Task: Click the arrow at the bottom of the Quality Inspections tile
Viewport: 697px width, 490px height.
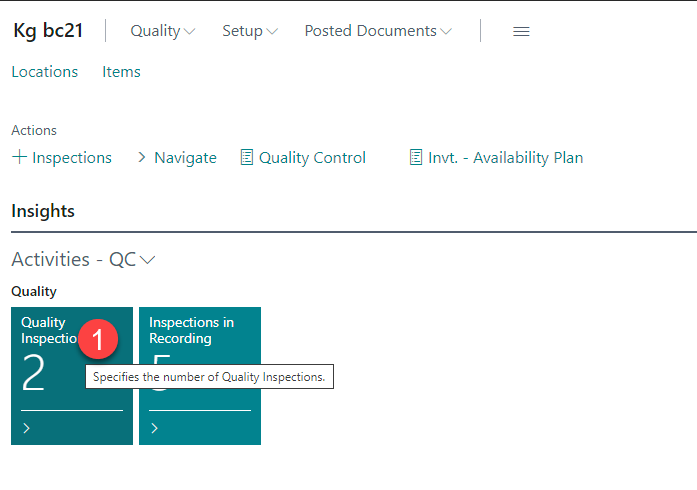Action: (27, 429)
